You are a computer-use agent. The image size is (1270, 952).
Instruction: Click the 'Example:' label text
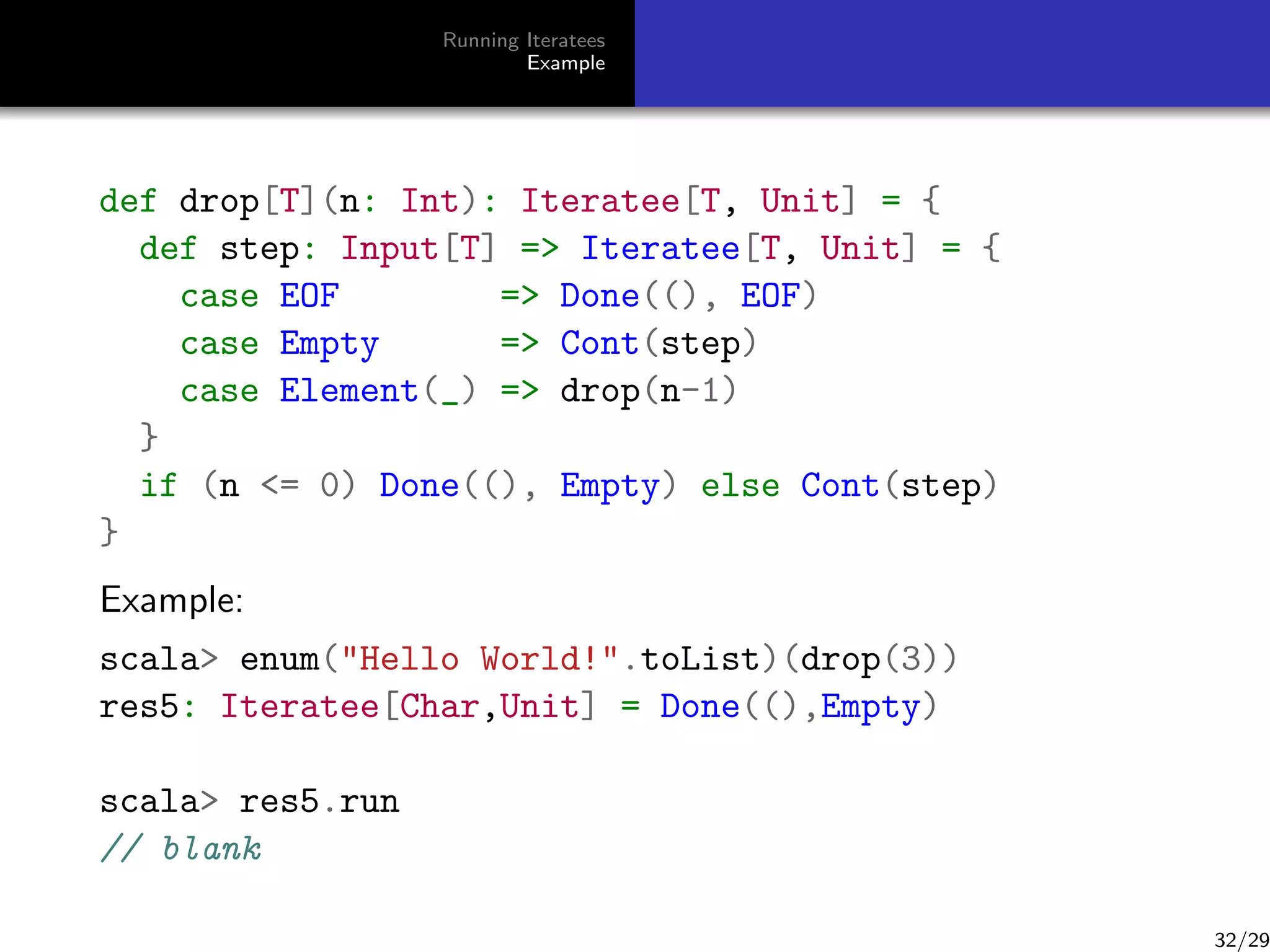[x=172, y=600]
